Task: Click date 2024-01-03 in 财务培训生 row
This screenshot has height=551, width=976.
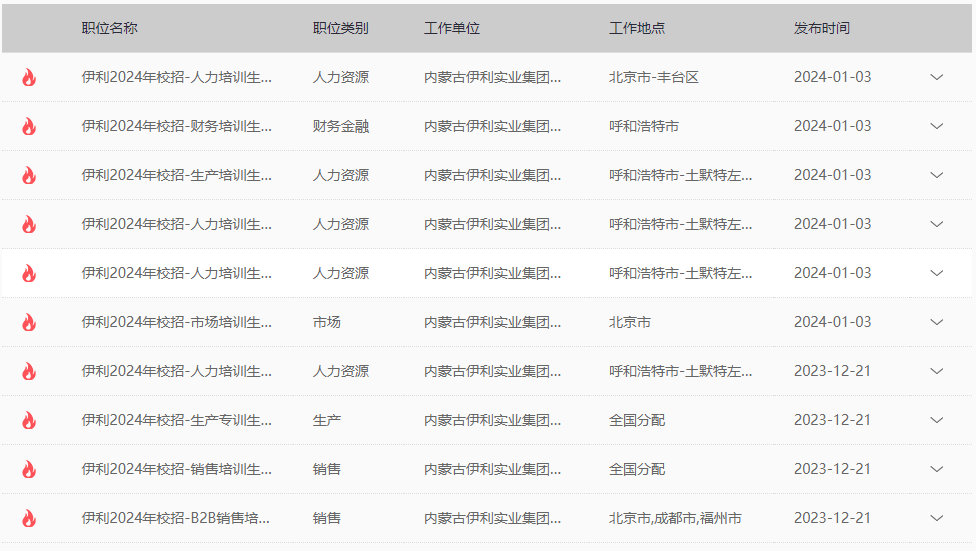Action: (832, 126)
